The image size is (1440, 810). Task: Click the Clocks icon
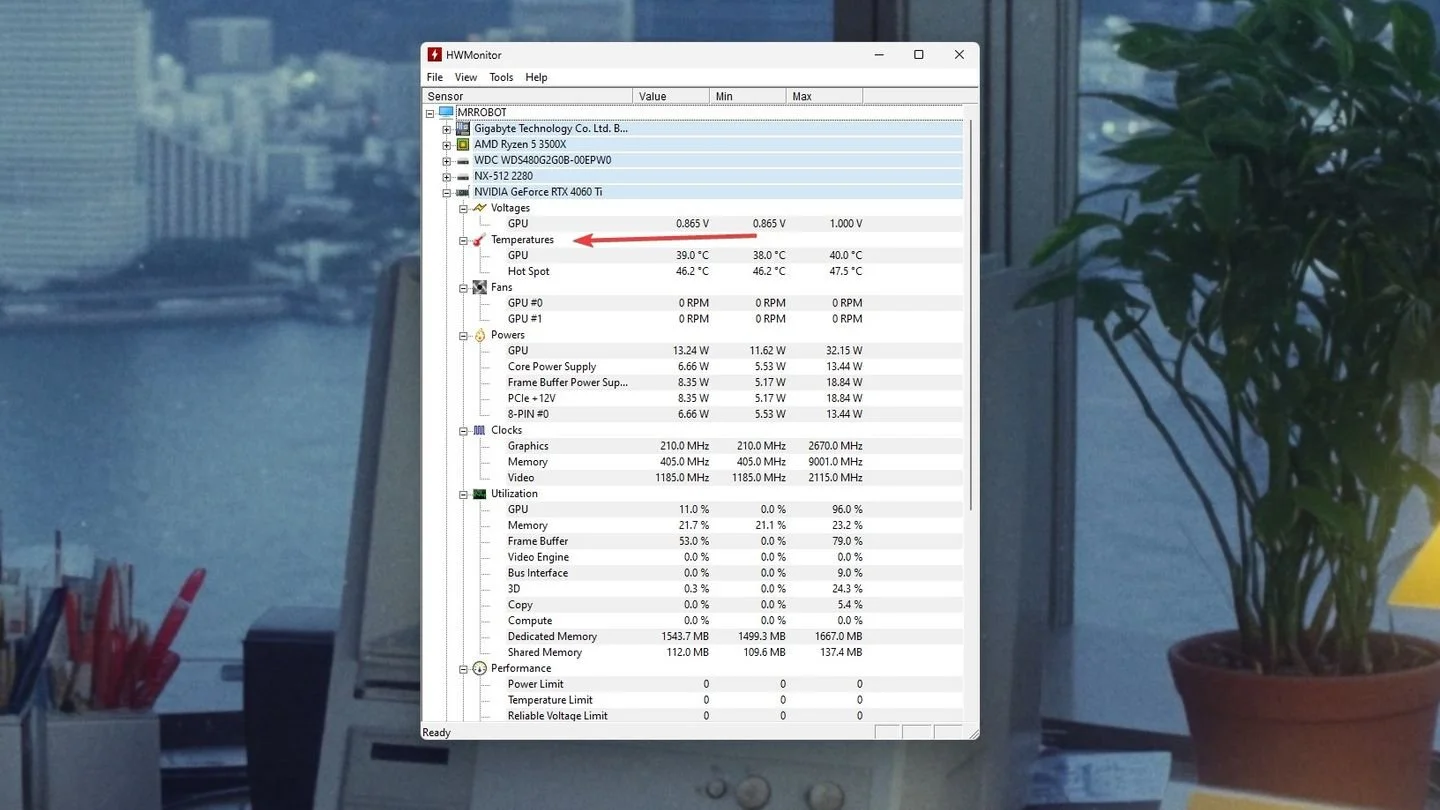pyautogui.click(x=480, y=430)
